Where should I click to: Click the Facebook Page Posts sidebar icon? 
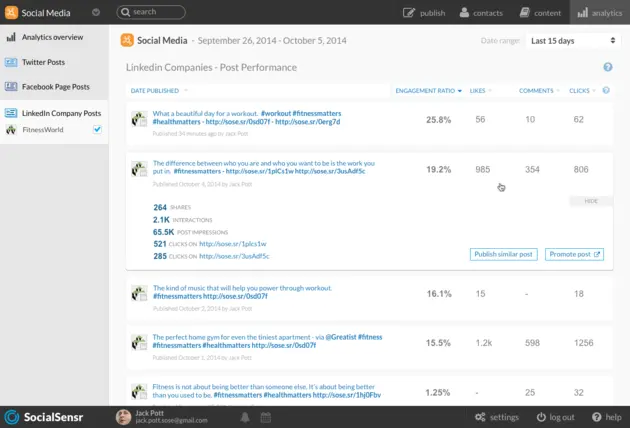click(x=11, y=86)
